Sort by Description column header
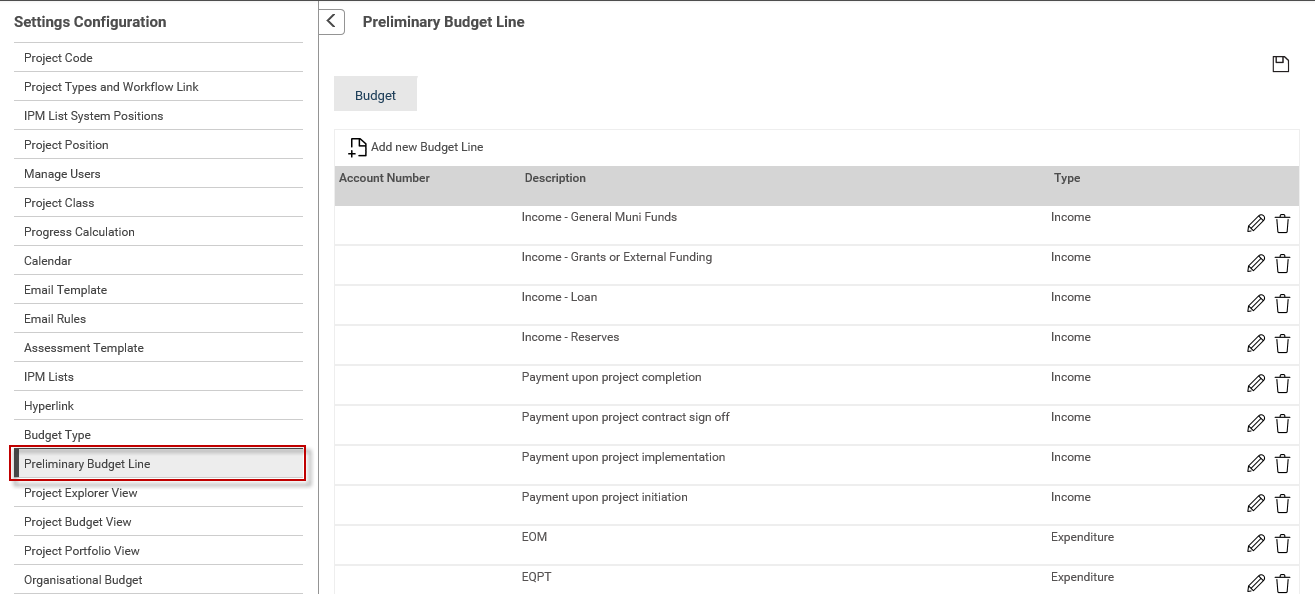 pos(555,178)
